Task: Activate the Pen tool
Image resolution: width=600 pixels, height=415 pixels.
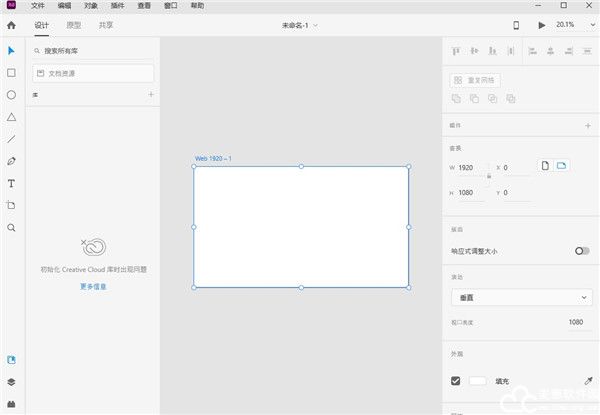Action: (x=11, y=161)
